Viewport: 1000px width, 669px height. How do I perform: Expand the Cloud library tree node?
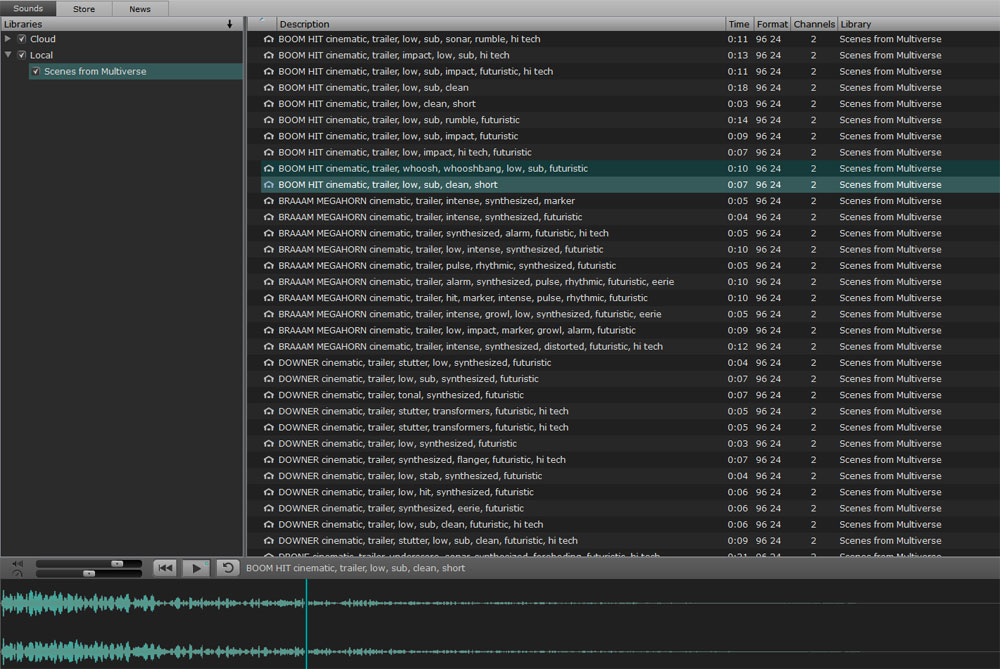coord(9,39)
